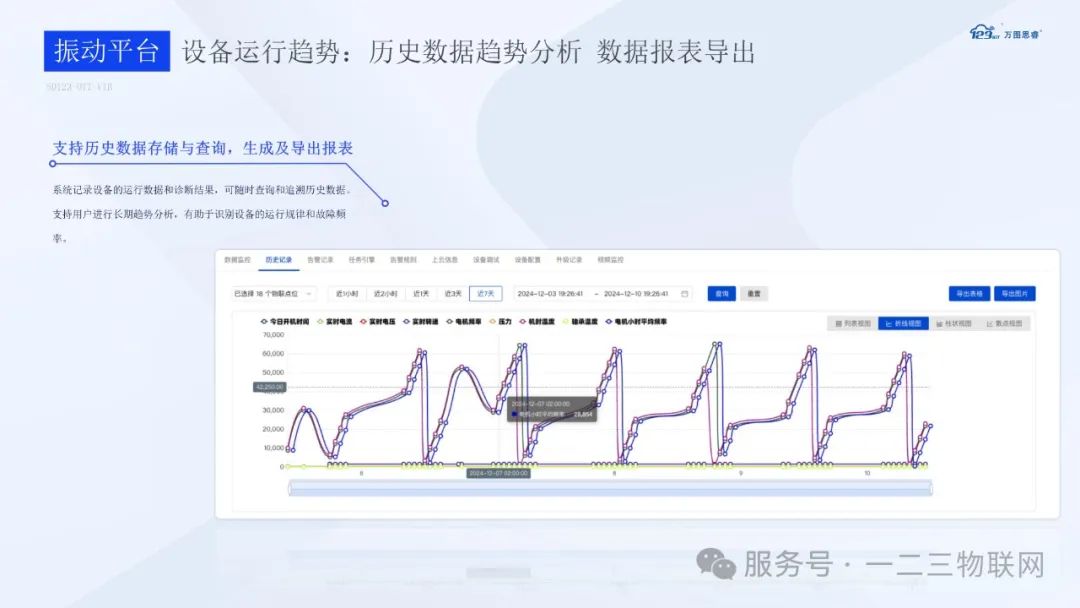
Task: Click the 导出表格 export button
Action: pyautogui.click(x=969, y=293)
